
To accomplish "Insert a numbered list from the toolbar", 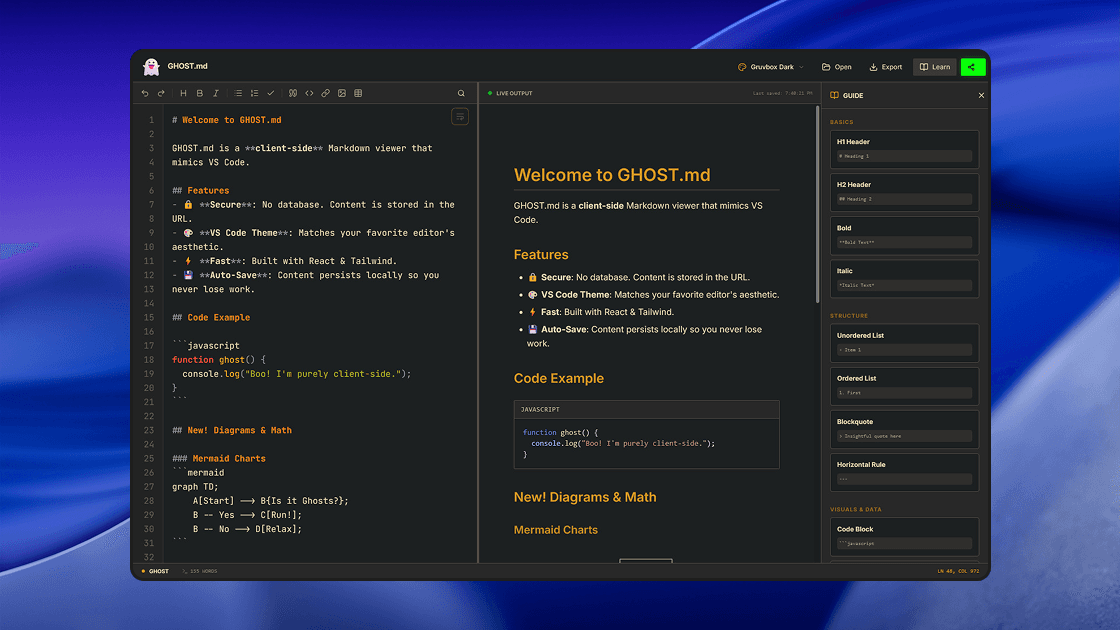I will [254, 94].
